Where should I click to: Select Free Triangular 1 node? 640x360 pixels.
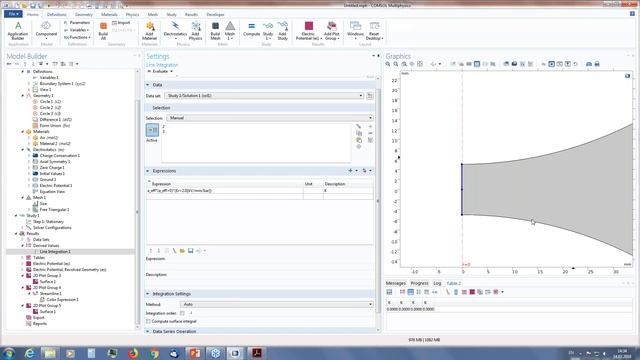pos(54,210)
